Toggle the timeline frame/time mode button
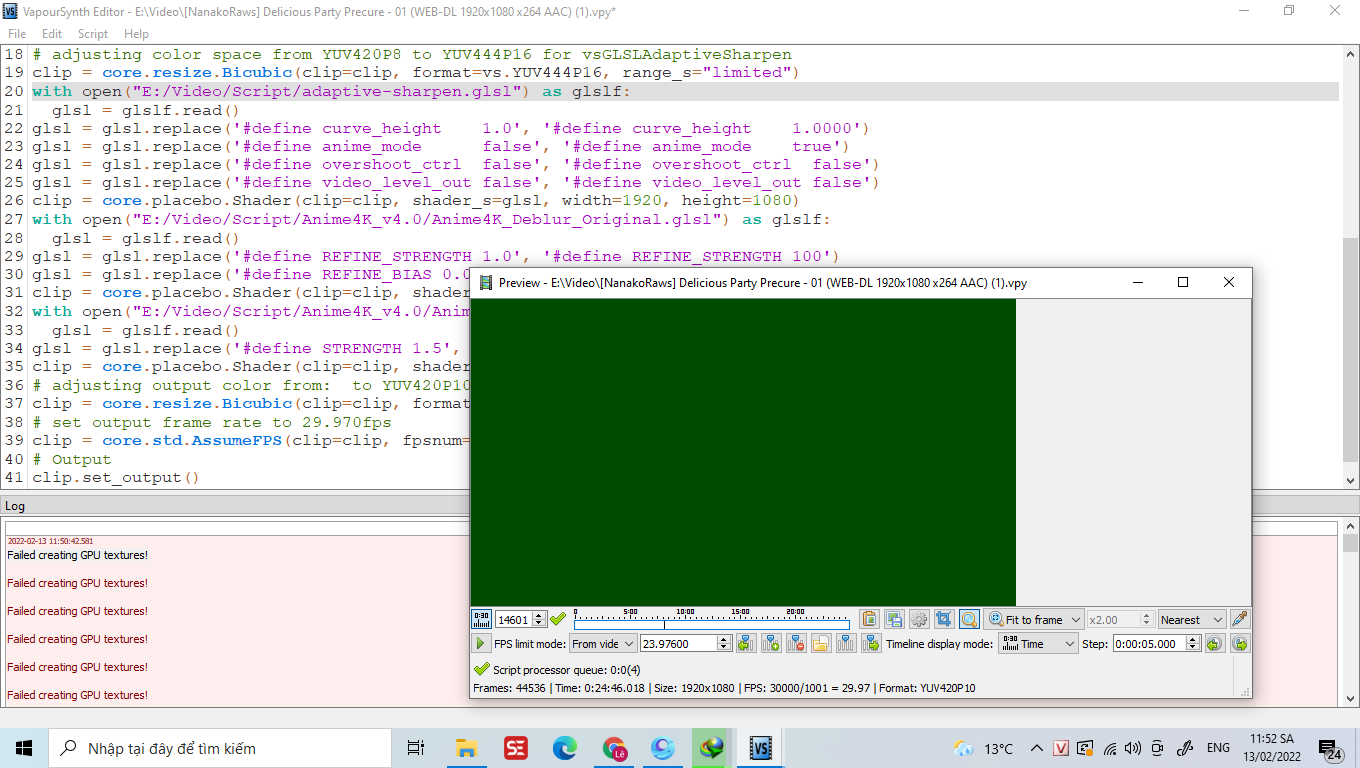 pyautogui.click(x=481, y=619)
